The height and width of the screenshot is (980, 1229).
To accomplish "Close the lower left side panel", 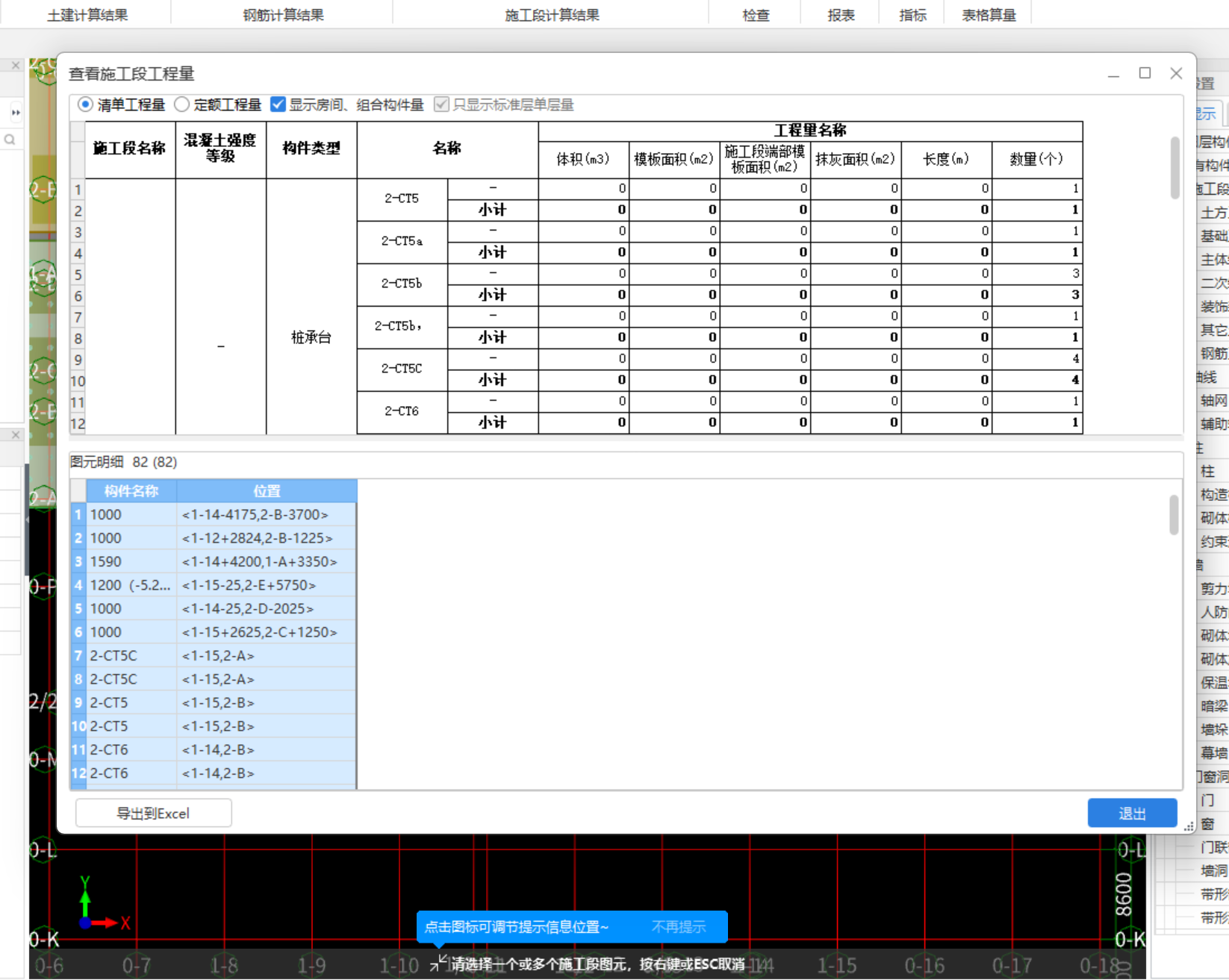I will point(16,434).
